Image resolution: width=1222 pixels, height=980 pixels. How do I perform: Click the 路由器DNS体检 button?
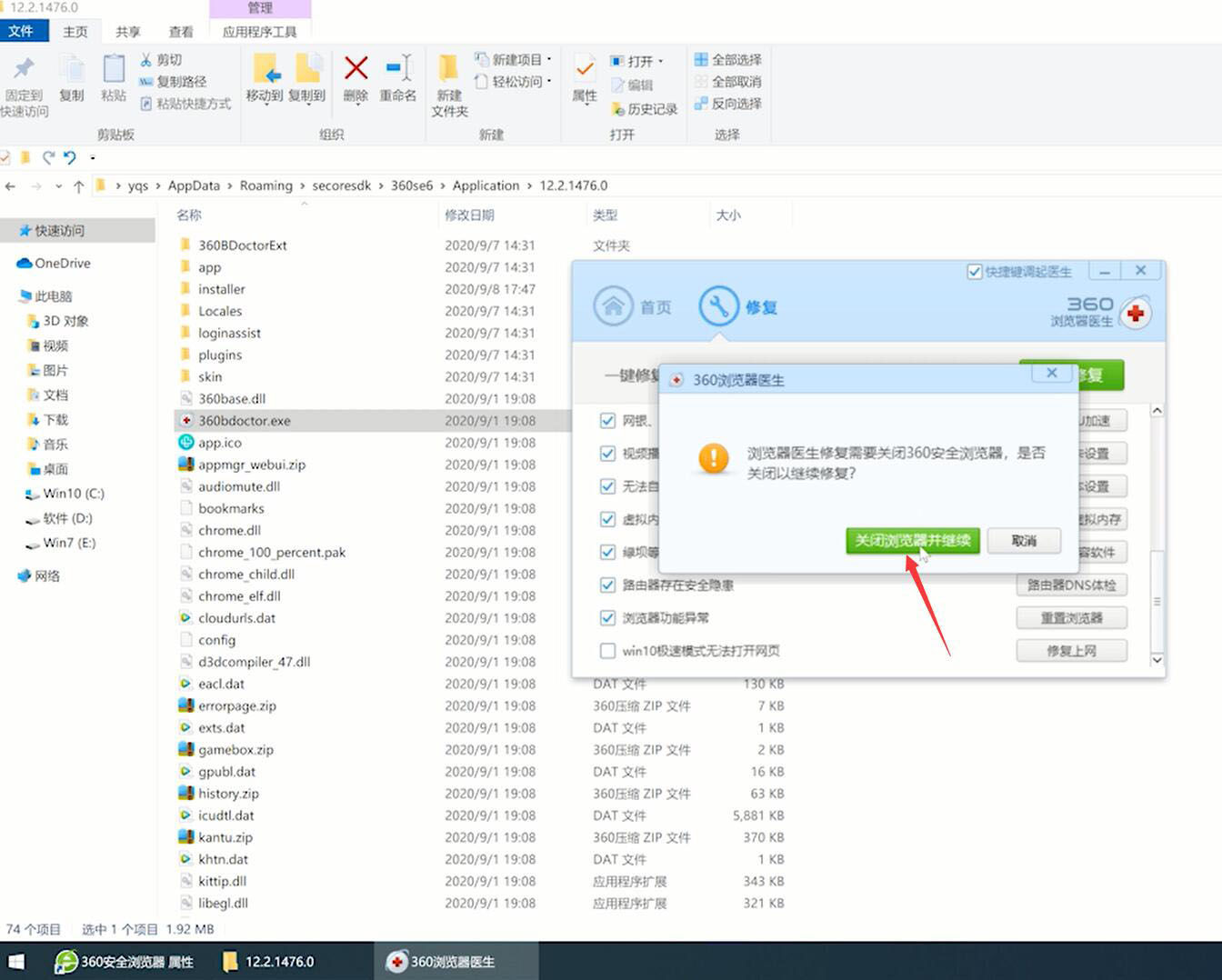[x=1071, y=585]
